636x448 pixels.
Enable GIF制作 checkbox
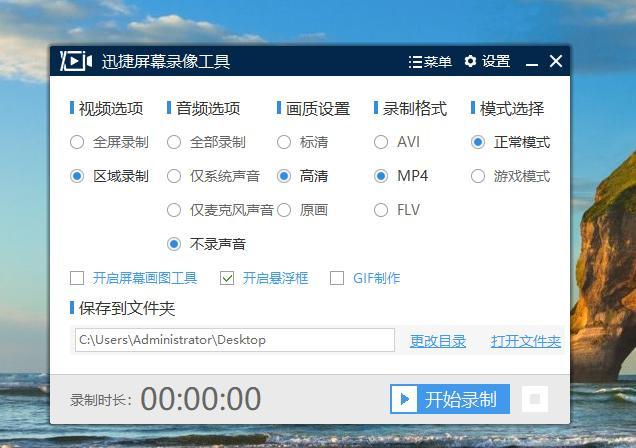pyautogui.click(x=337, y=279)
